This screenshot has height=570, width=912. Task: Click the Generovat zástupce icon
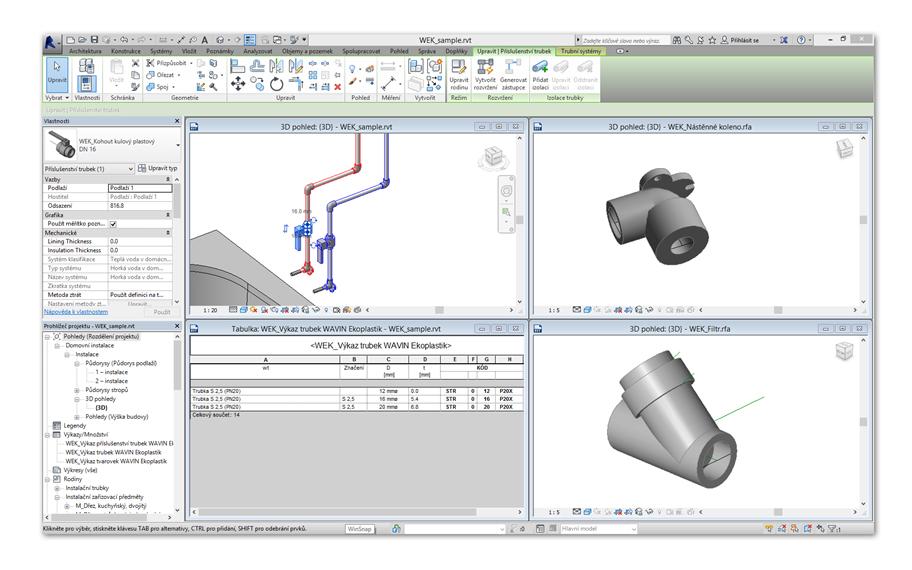click(513, 68)
